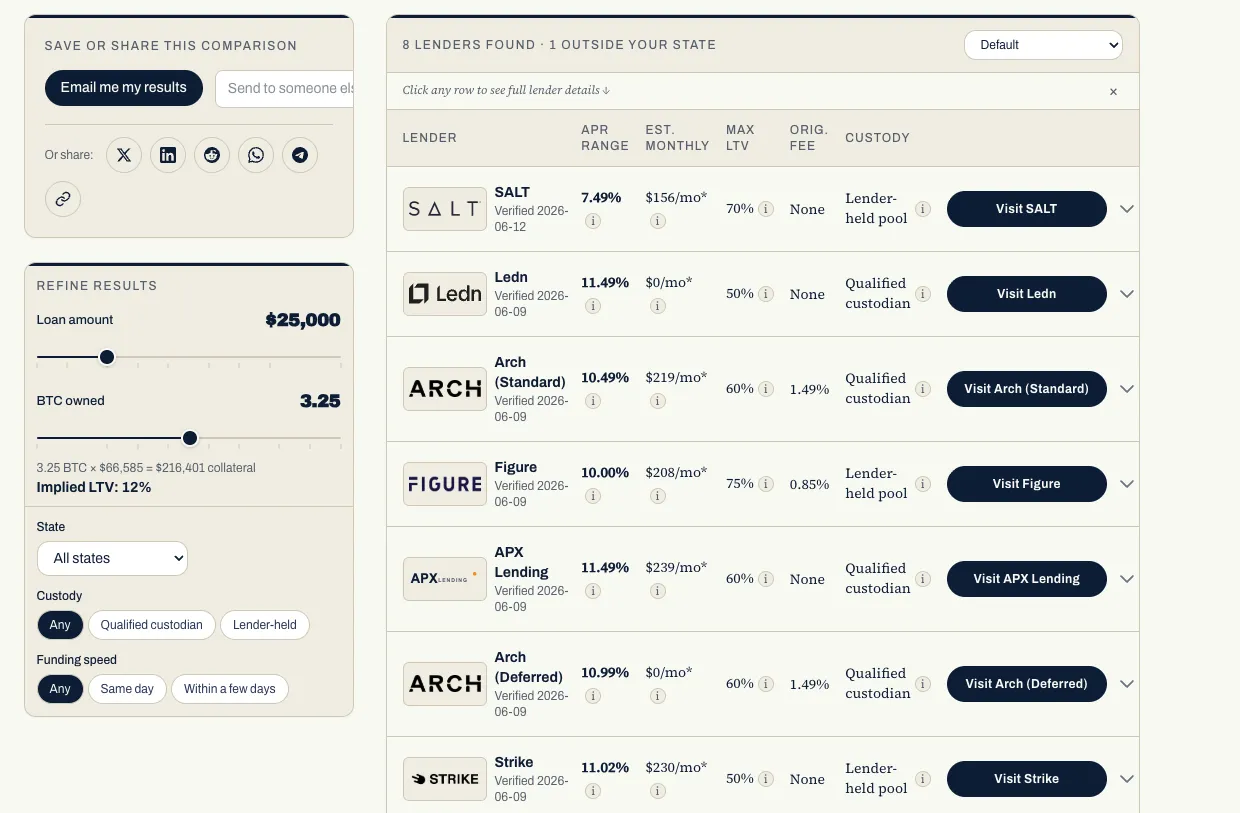The width and height of the screenshot is (1240, 813).
Task: Filter by Within a few days
Action: pyautogui.click(x=230, y=689)
